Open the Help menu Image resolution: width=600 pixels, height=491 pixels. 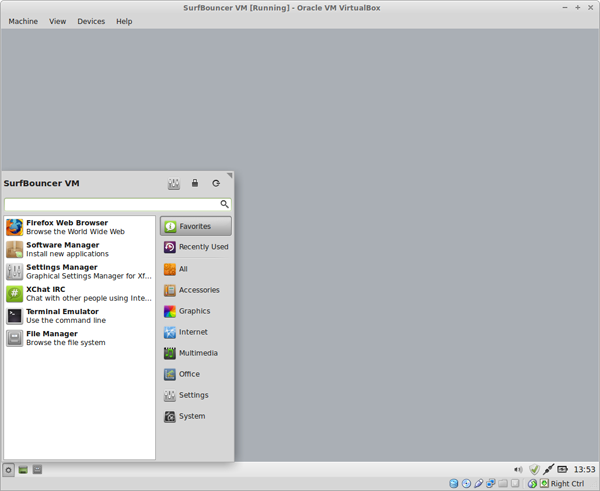pos(124,21)
